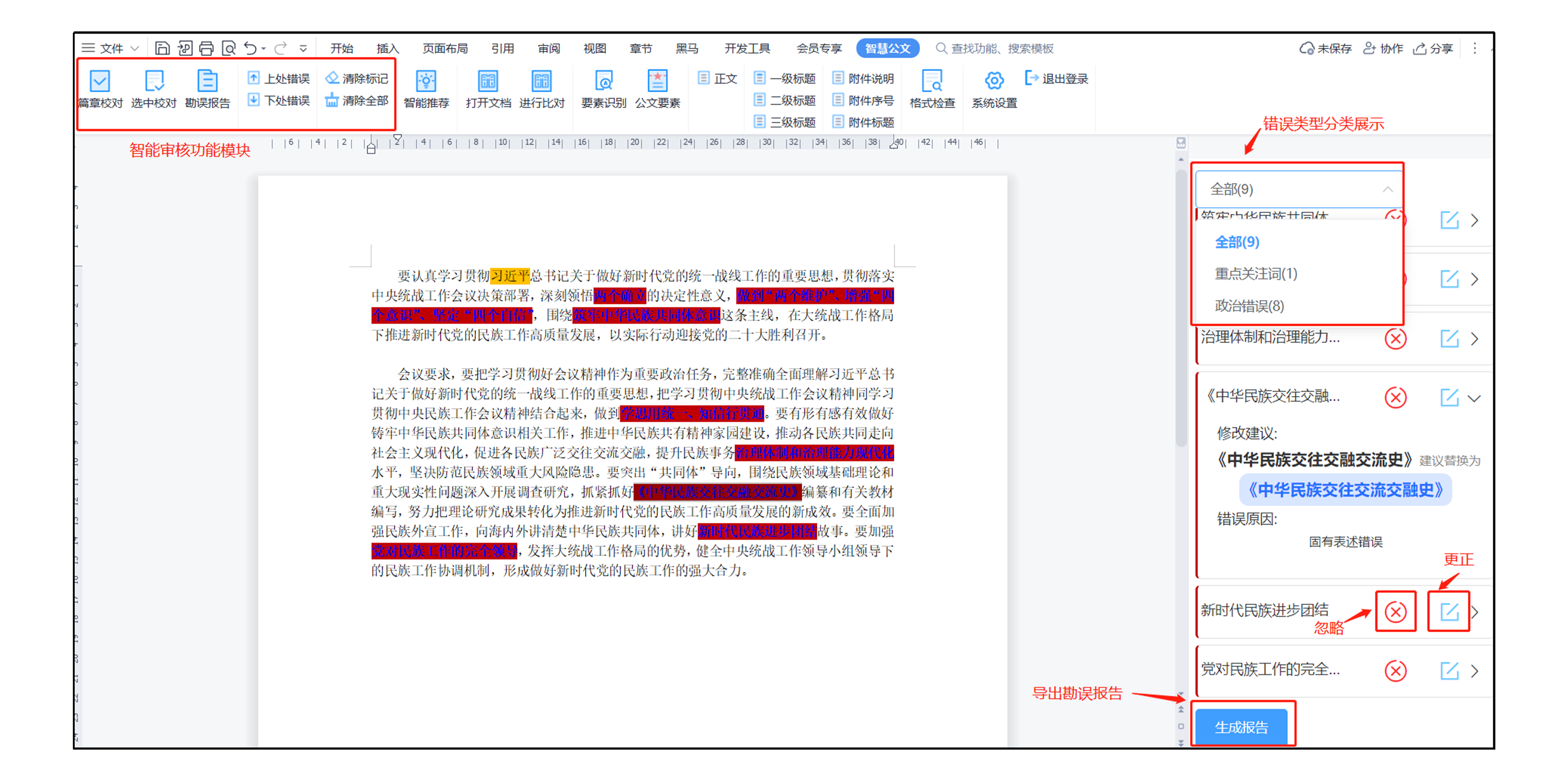The image size is (1568, 782).
Task: Click the 生成报告 button
Action: pos(1241,727)
